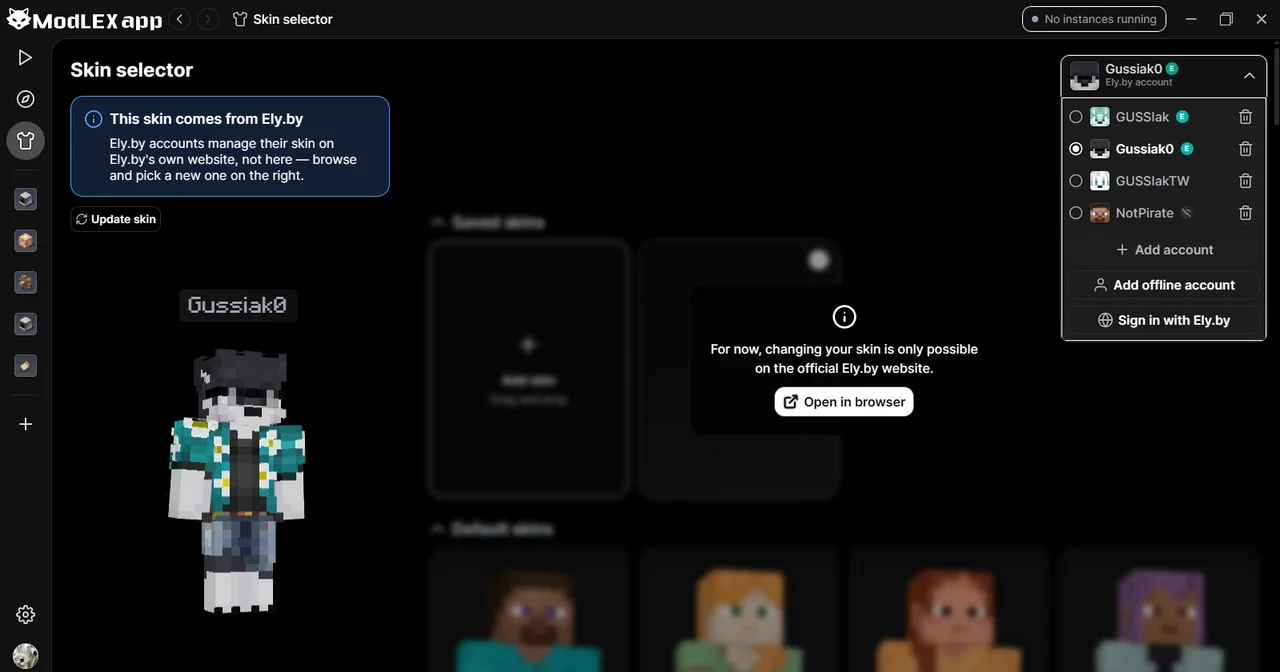Click Add account
The height and width of the screenshot is (672, 1280).
coord(1164,250)
